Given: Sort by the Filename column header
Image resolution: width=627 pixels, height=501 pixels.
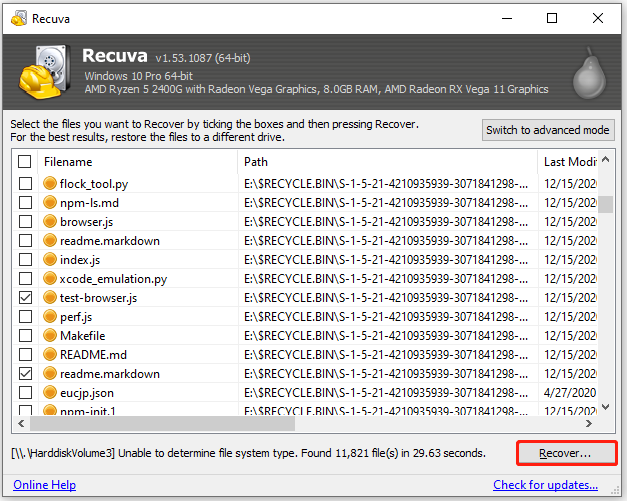Looking at the screenshot, I should 138,162.
